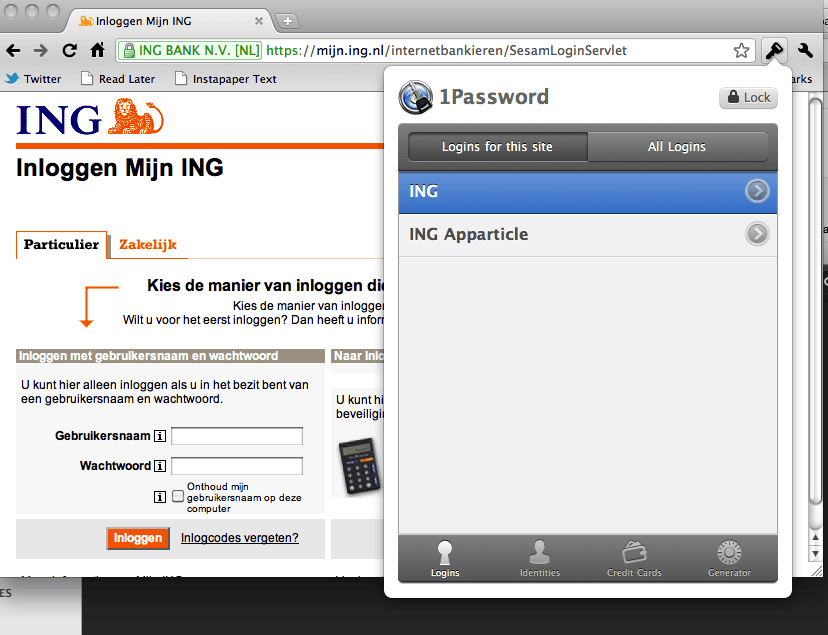This screenshot has width=828, height=635.
Task: Lock 1Password with the Lock button
Action: 748,98
